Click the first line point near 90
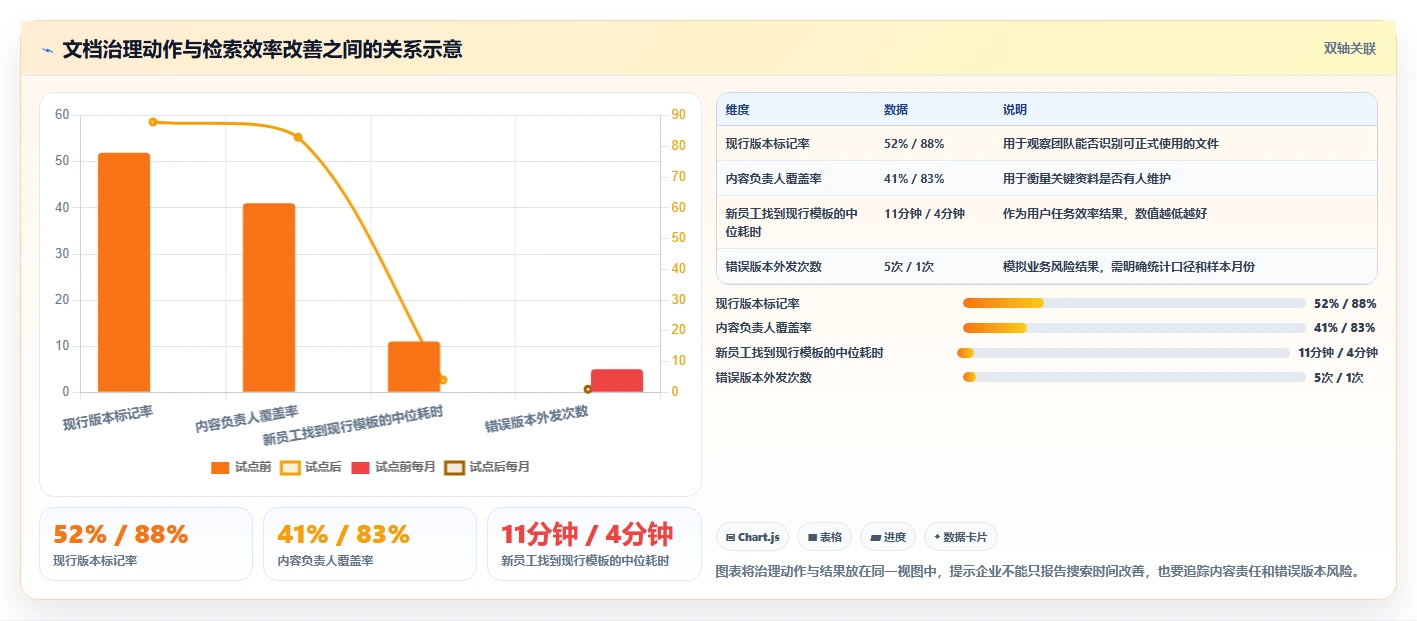 tap(153, 122)
